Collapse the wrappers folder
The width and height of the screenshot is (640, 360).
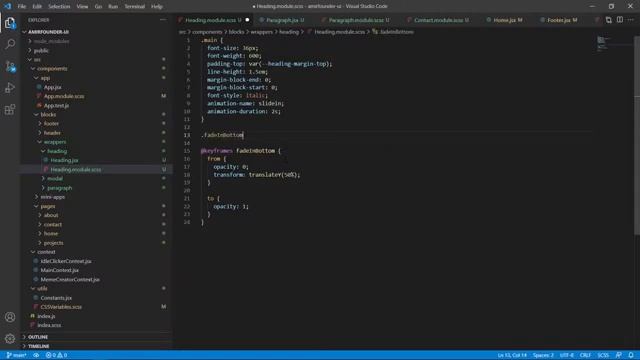tap(55, 142)
